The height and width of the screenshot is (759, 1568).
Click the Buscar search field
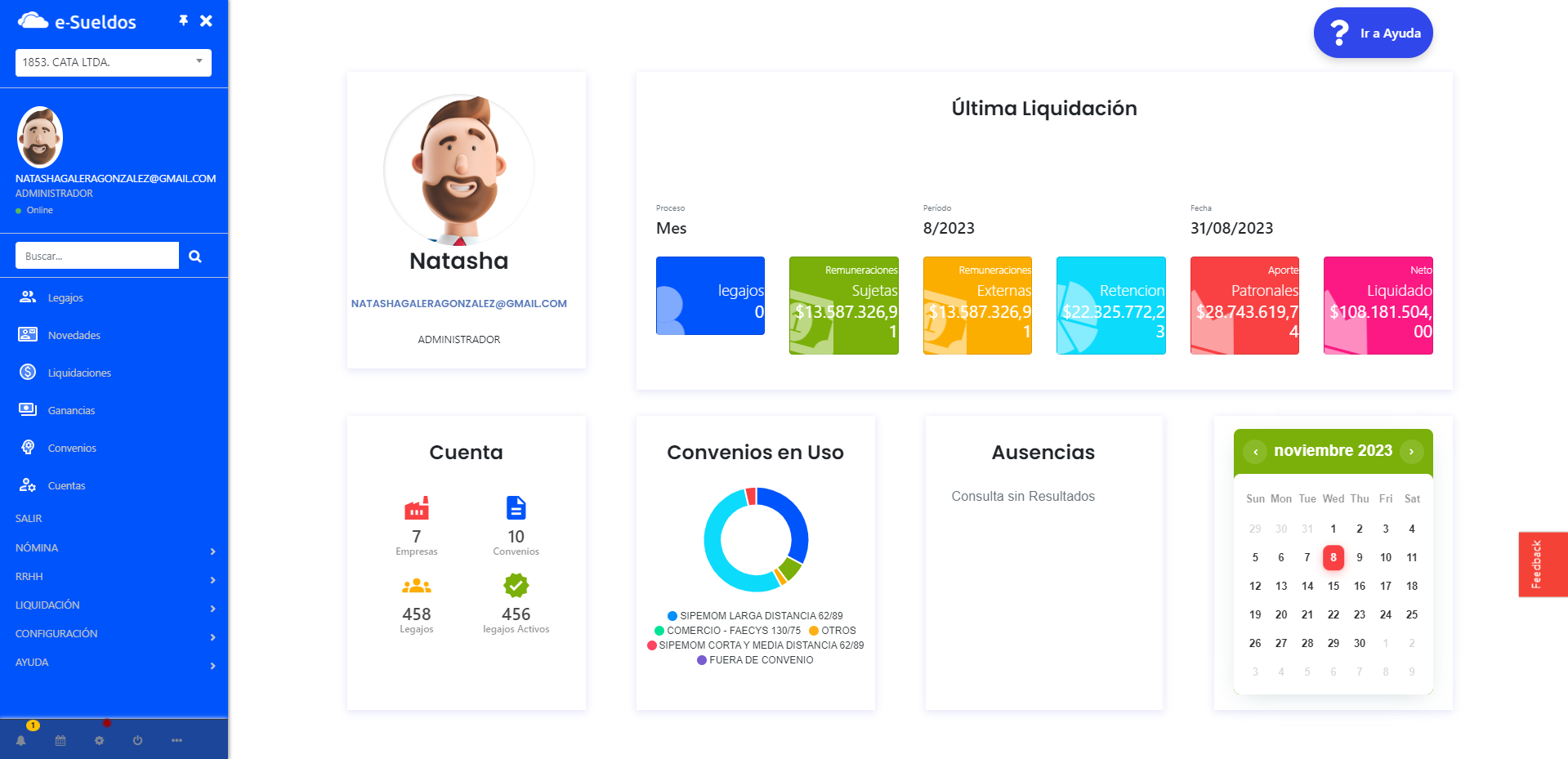[97, 256]
